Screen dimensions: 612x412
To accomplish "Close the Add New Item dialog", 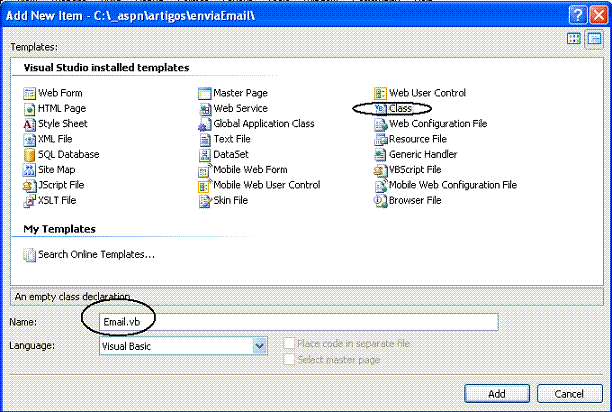I will (x=599, y=16).
